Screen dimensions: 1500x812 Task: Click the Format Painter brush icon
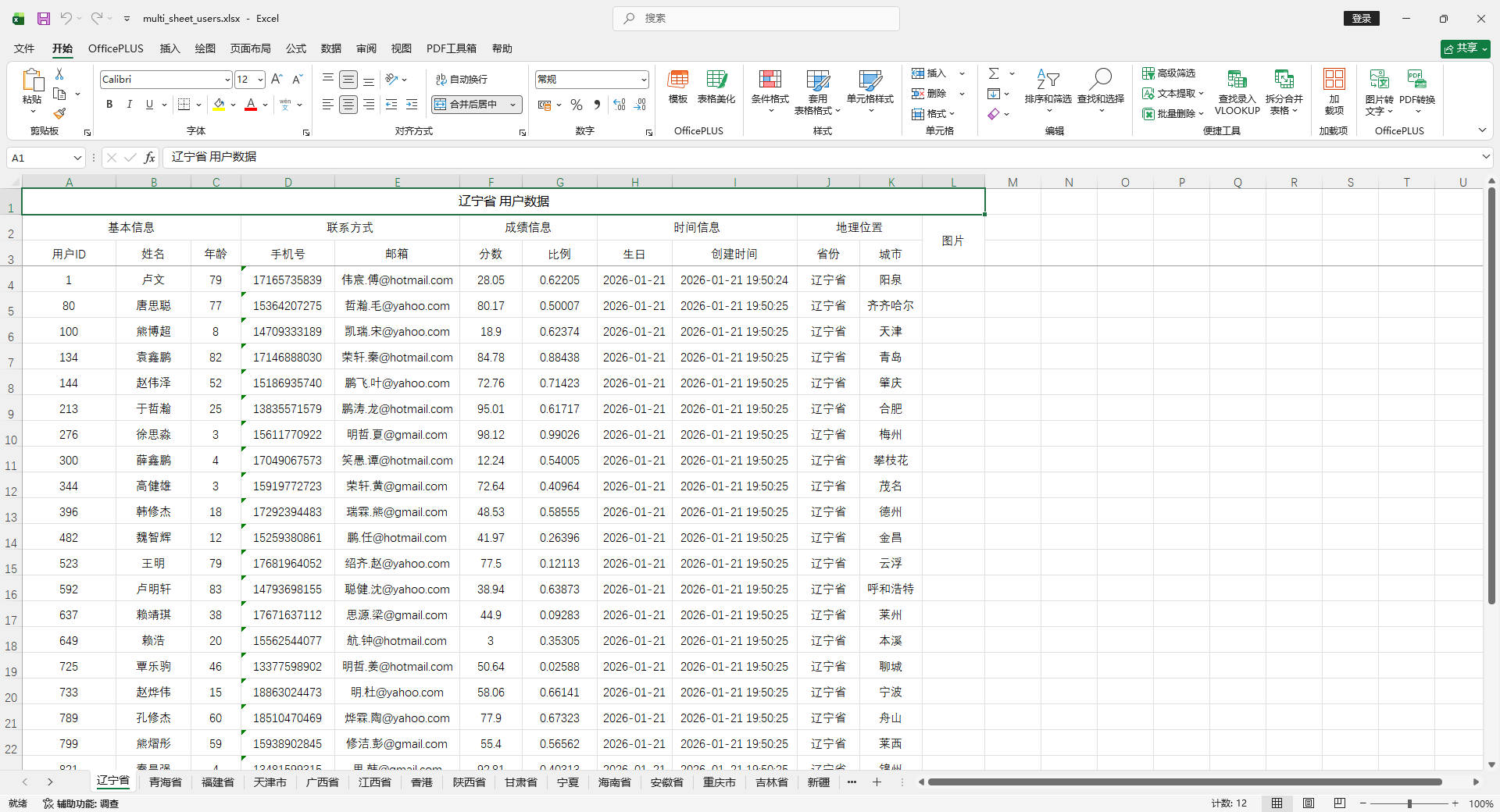(59, 113)
